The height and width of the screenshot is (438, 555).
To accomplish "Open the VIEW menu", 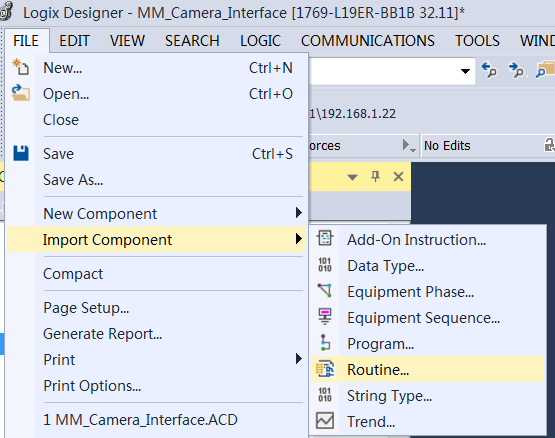I will click(x=127, y=41).
